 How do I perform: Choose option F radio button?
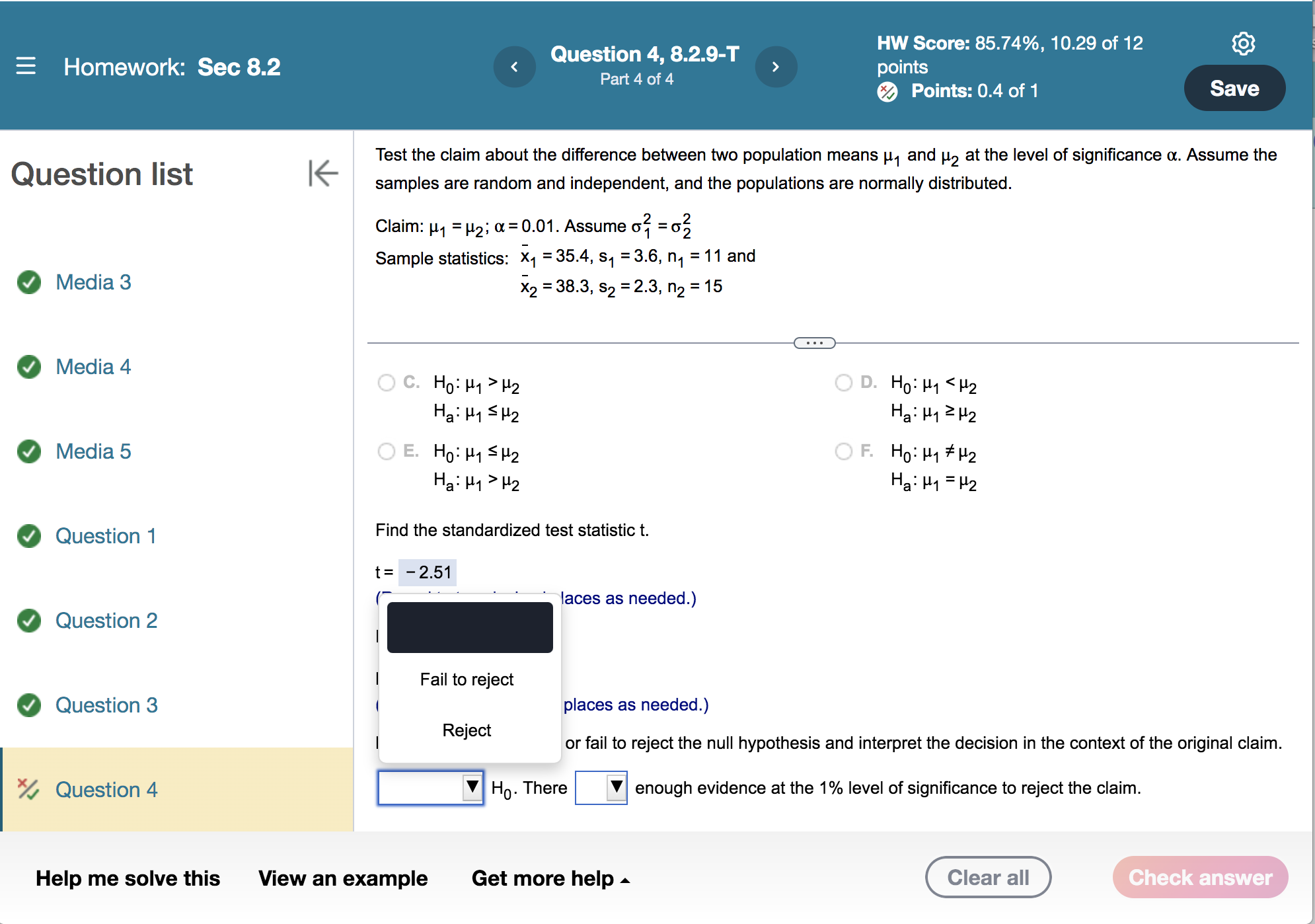tap(844, 451)
